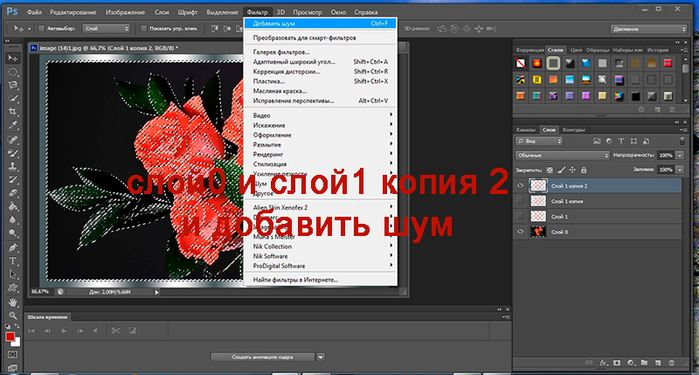Select the Path Selection tool

pos(12,274)
